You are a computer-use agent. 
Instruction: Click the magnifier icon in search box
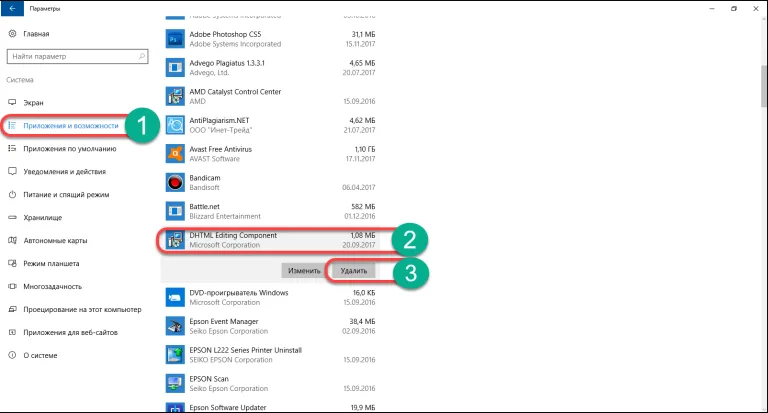[142, 56]
